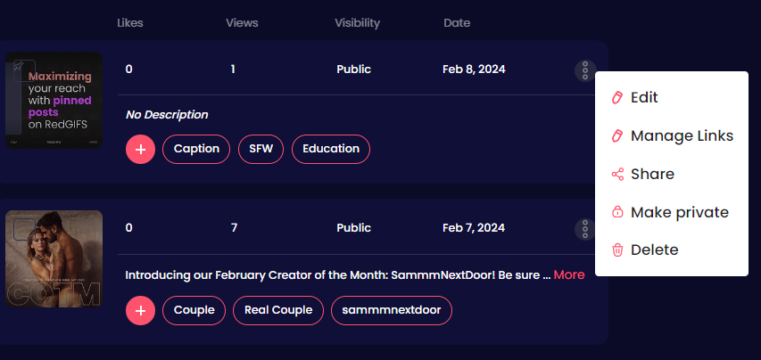The image size is (761, 360).
Task: Click the Public visibility of the Feb 7 post
Action: coord(354,228)
